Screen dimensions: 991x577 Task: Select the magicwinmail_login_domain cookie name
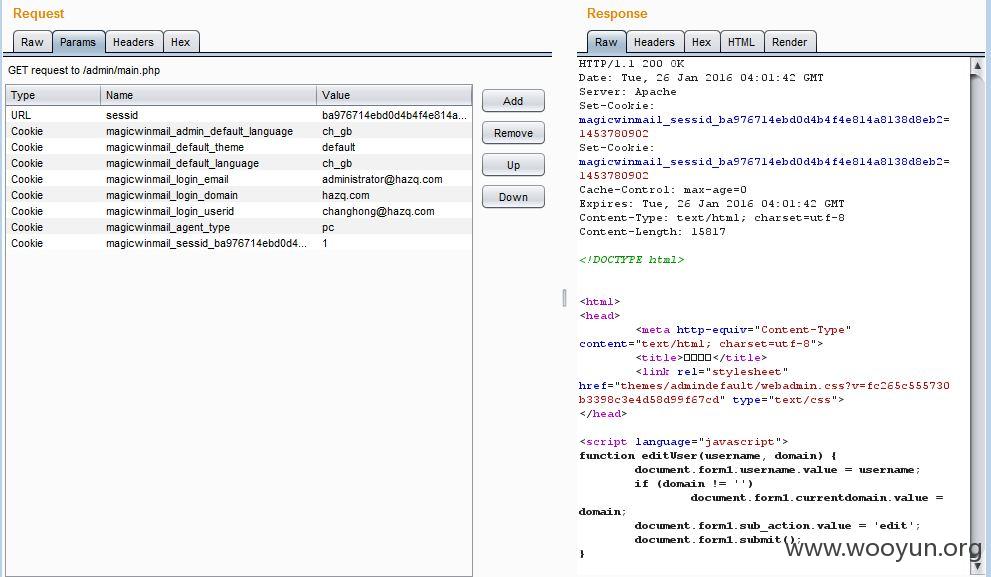click(x=172, y=195)
